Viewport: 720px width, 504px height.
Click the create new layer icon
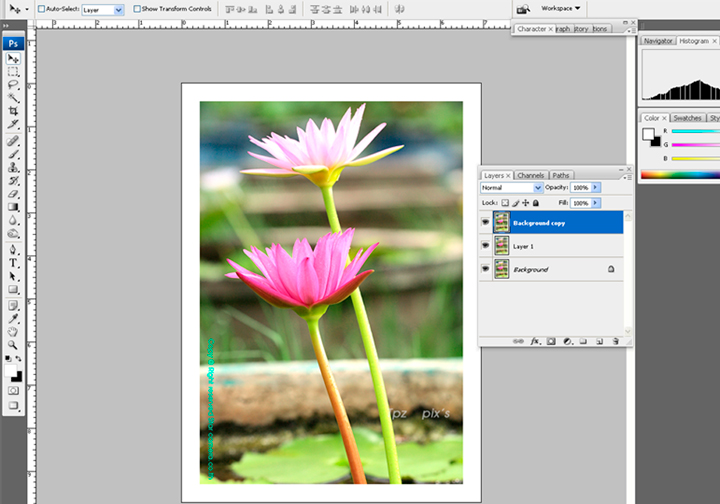599,341
